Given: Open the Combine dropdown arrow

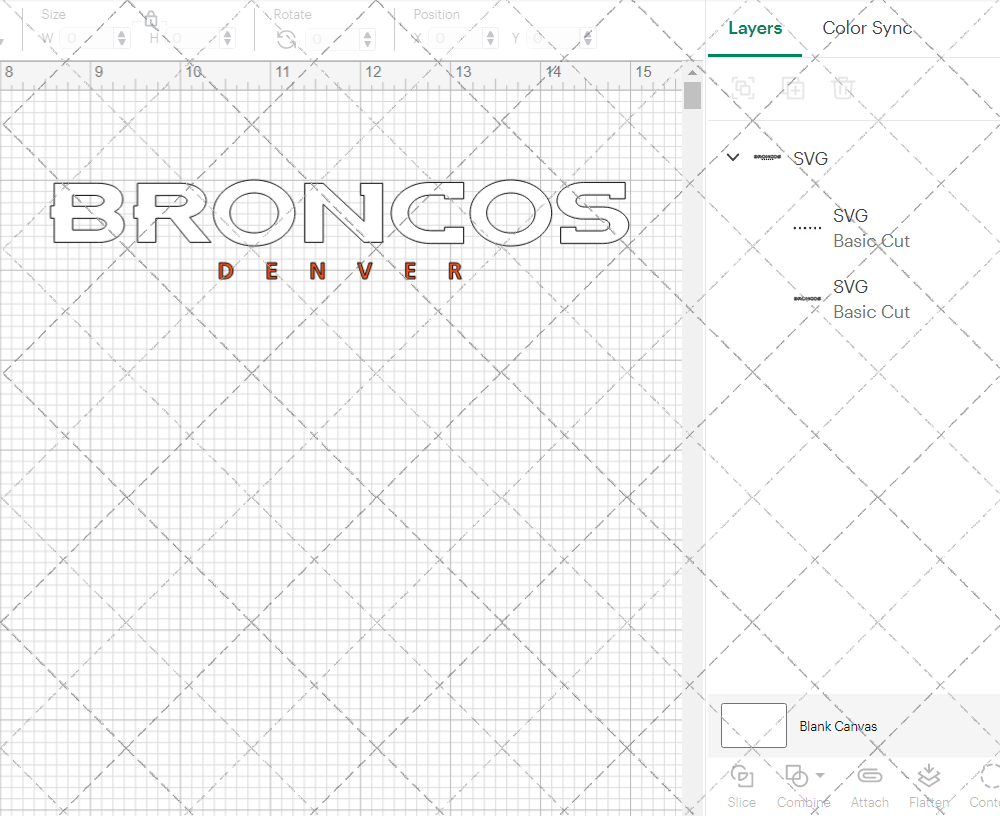Looking at the screenshot, I should point(820,776).
